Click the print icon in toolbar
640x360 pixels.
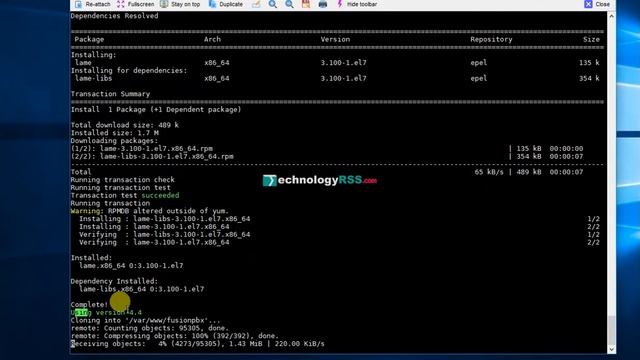click(323, 4)
